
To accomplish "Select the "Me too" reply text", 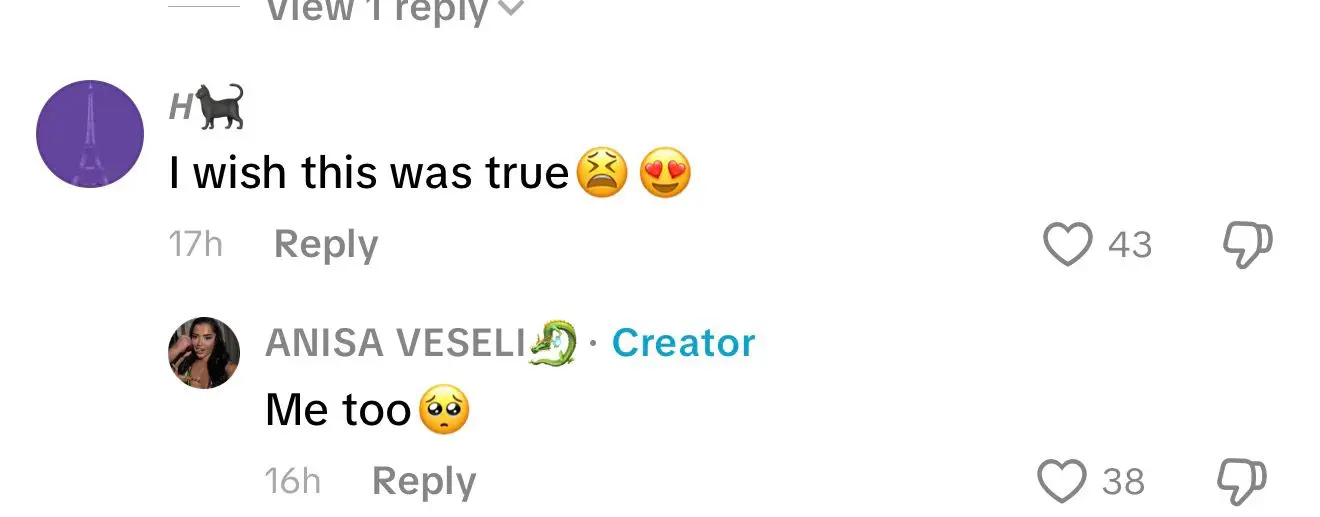I will [338, 410].
